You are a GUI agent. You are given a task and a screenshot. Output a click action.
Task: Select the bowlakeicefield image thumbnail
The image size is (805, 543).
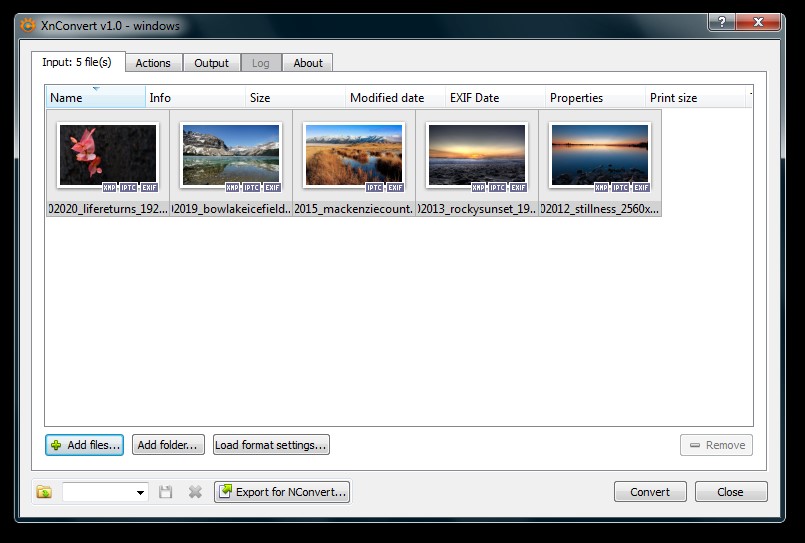point(231,155)
